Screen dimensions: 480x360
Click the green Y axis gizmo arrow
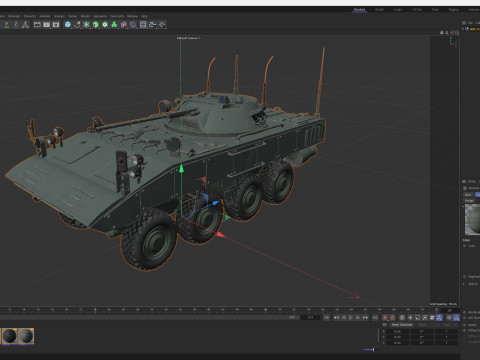point(181,168)
